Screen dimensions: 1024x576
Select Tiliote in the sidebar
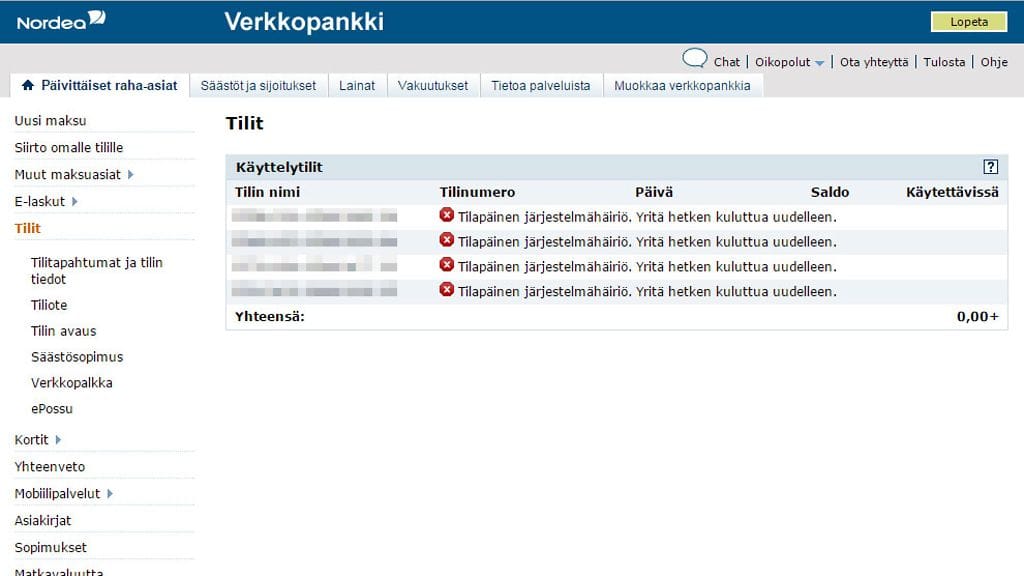(48, 305)
